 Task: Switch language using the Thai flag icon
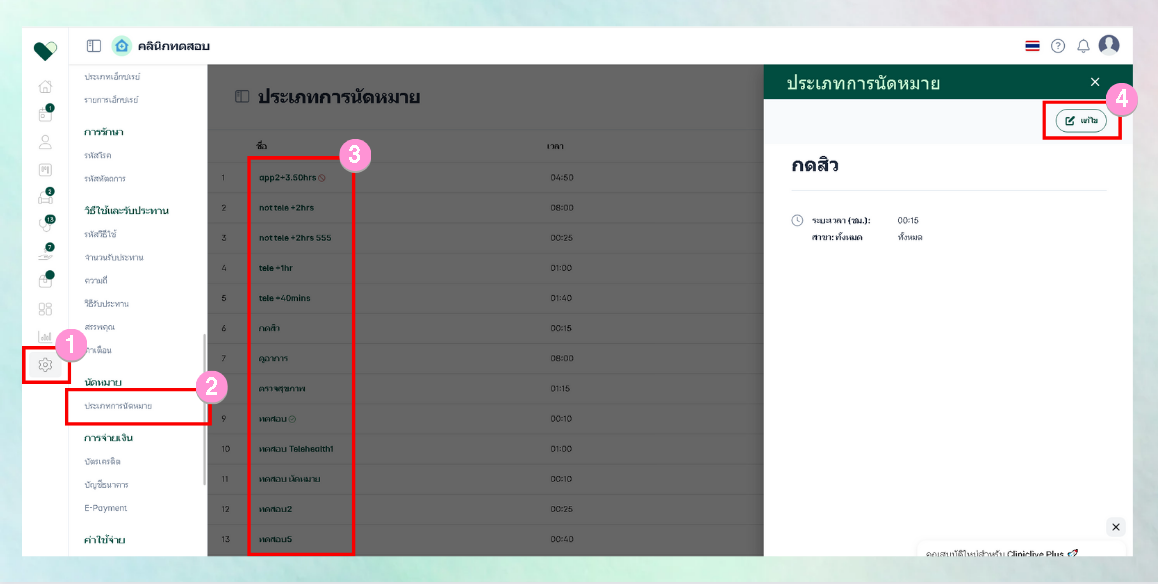click(x=1032, y=46)
